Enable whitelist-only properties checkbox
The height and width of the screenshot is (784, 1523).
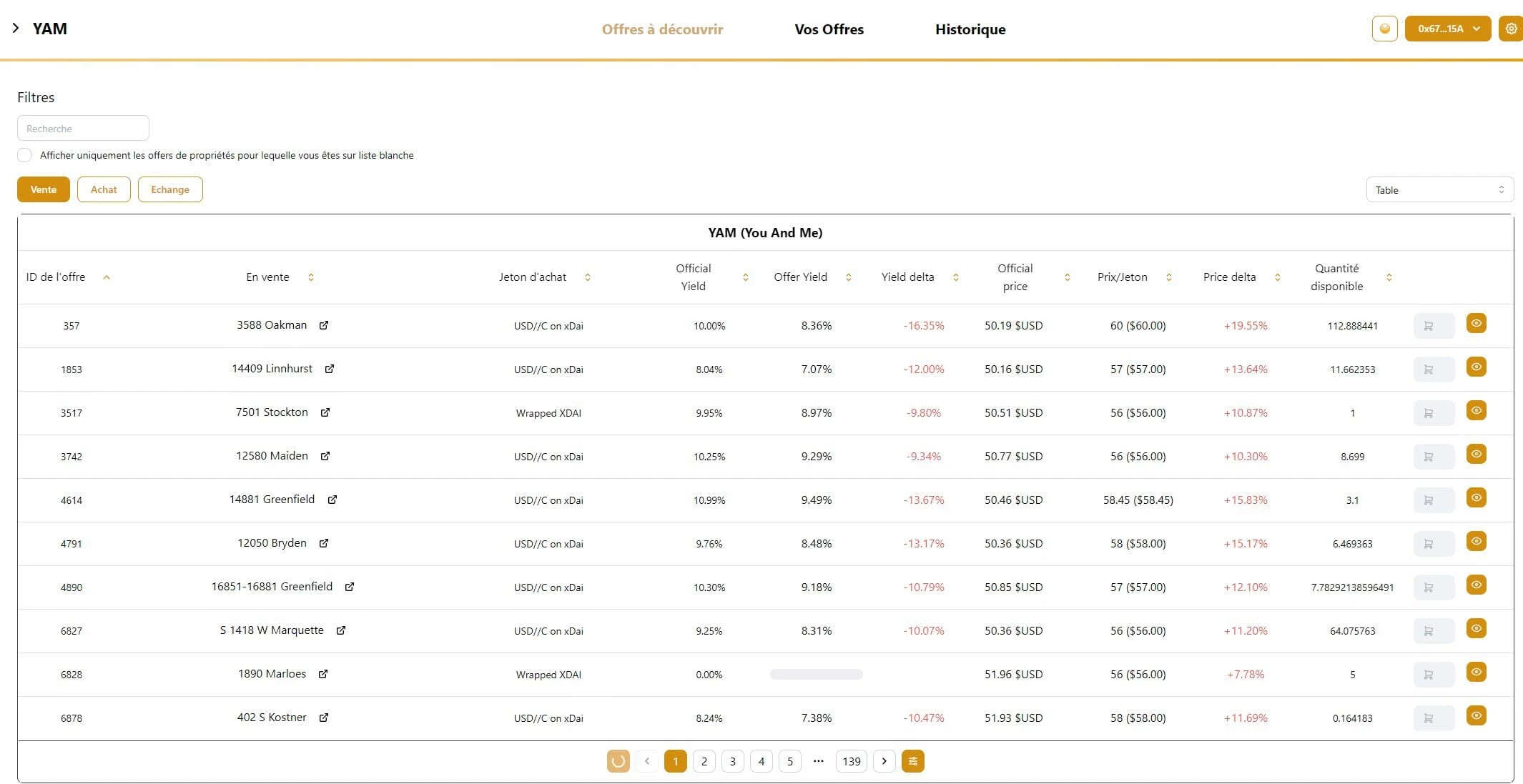(x=24, y=155)
